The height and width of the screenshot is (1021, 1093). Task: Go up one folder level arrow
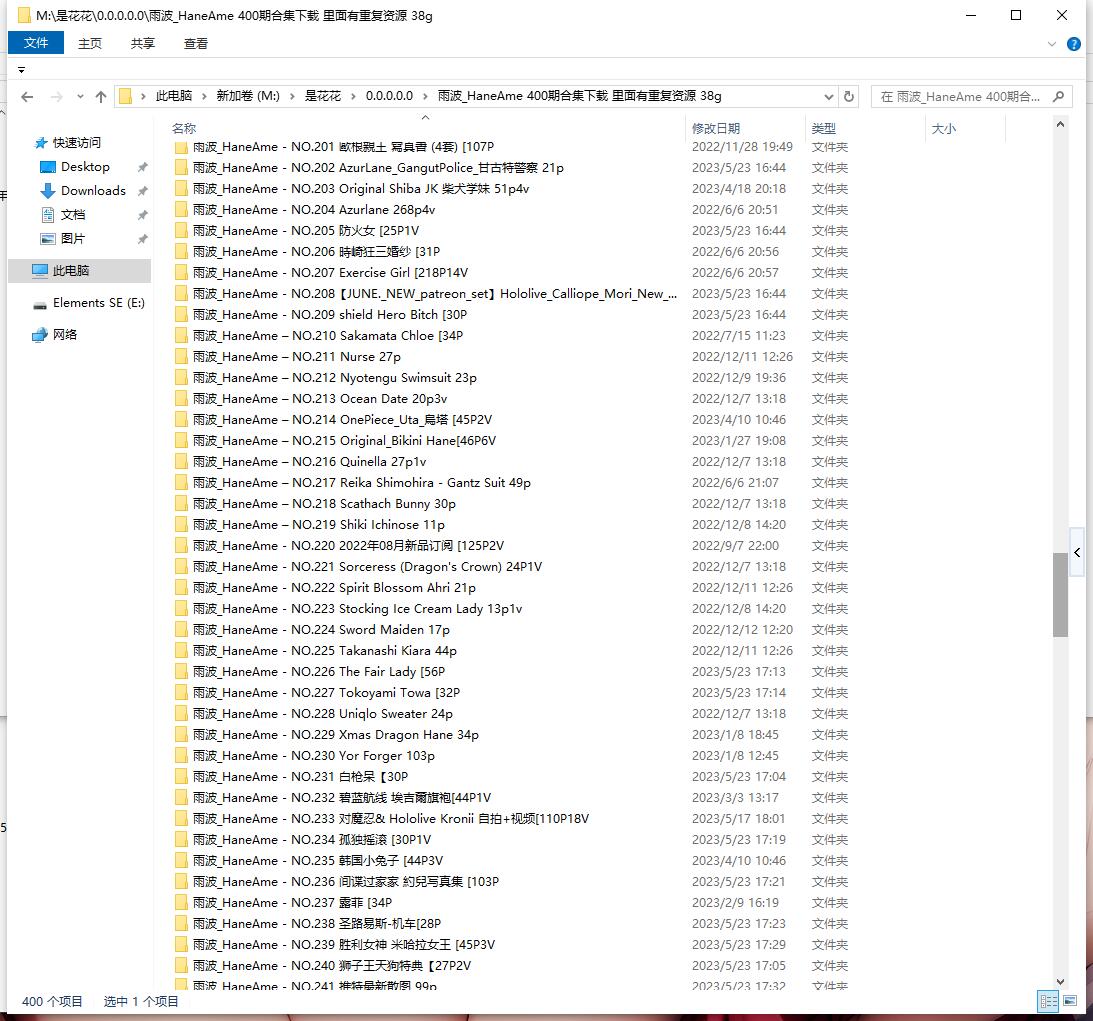click(101, 97)
